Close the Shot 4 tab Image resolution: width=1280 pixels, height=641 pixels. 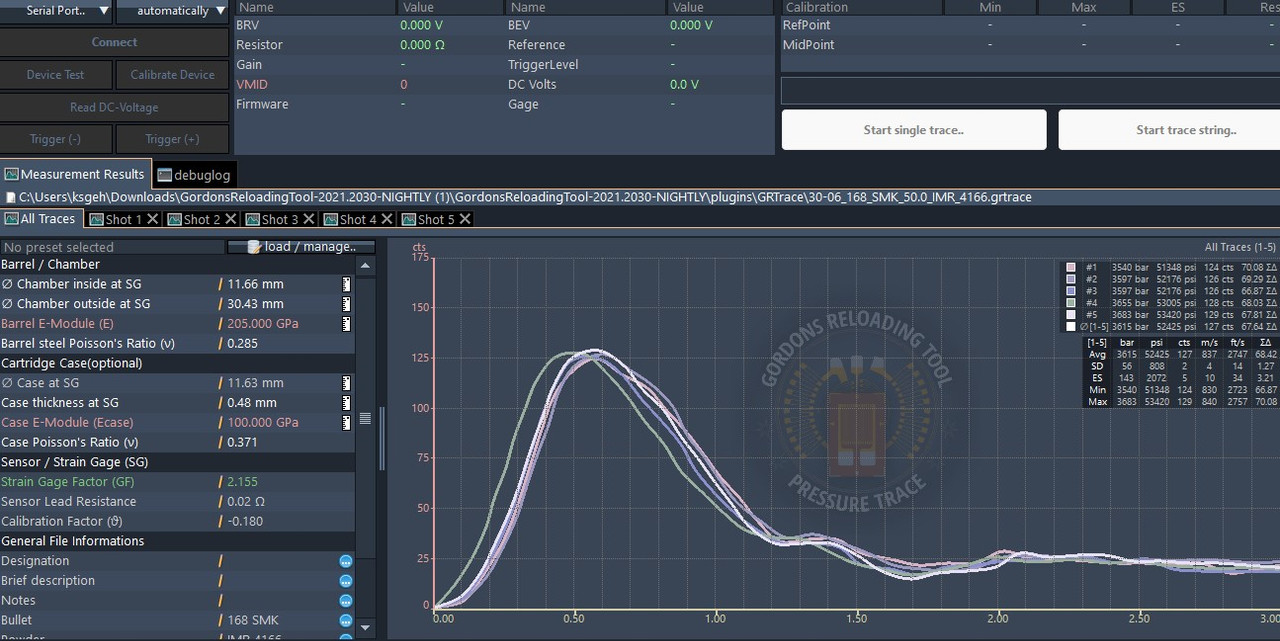click(x=387, y=219)
